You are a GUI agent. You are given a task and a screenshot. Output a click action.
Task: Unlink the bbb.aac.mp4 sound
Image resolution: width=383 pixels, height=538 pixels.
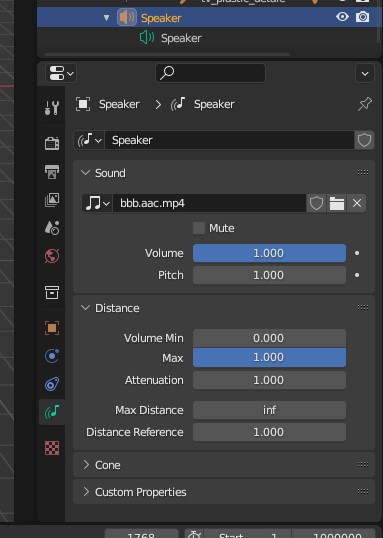tap(357, 203)
